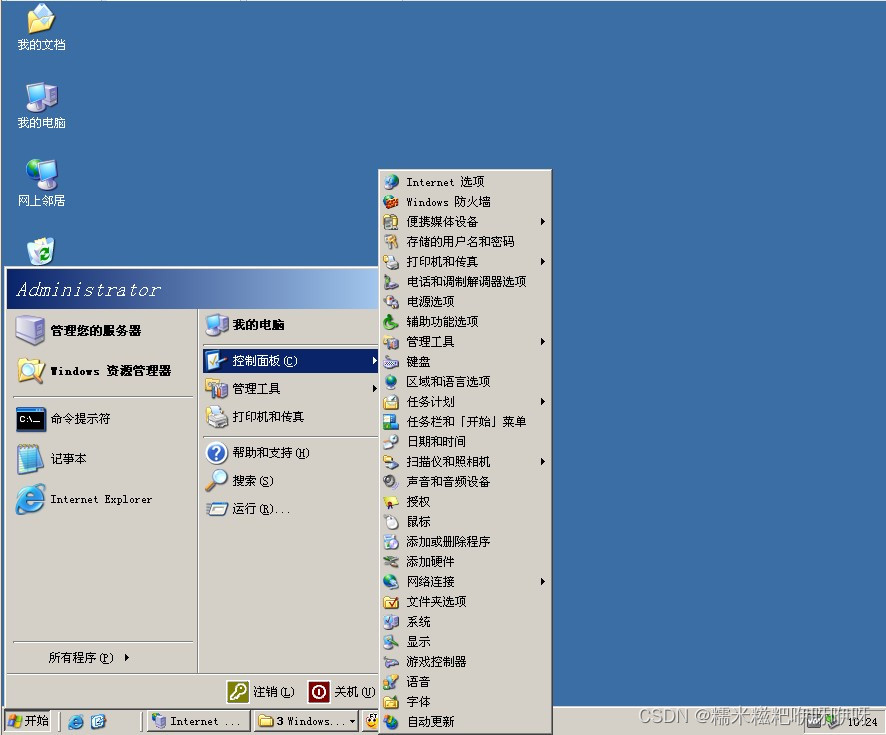Click the 开始 Start button
The width and height of the screenshot is (886, 735).
(28, 721)
